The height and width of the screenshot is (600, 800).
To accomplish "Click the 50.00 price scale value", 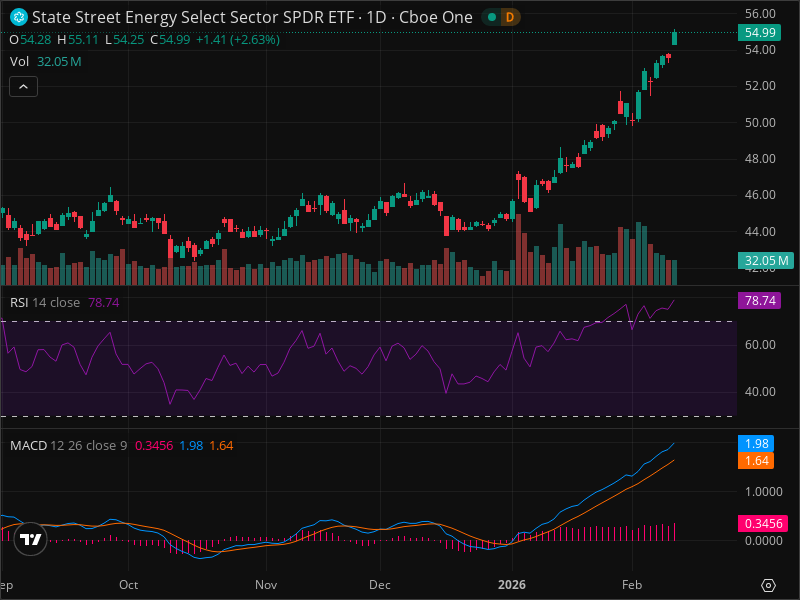I will pos(760,122).
